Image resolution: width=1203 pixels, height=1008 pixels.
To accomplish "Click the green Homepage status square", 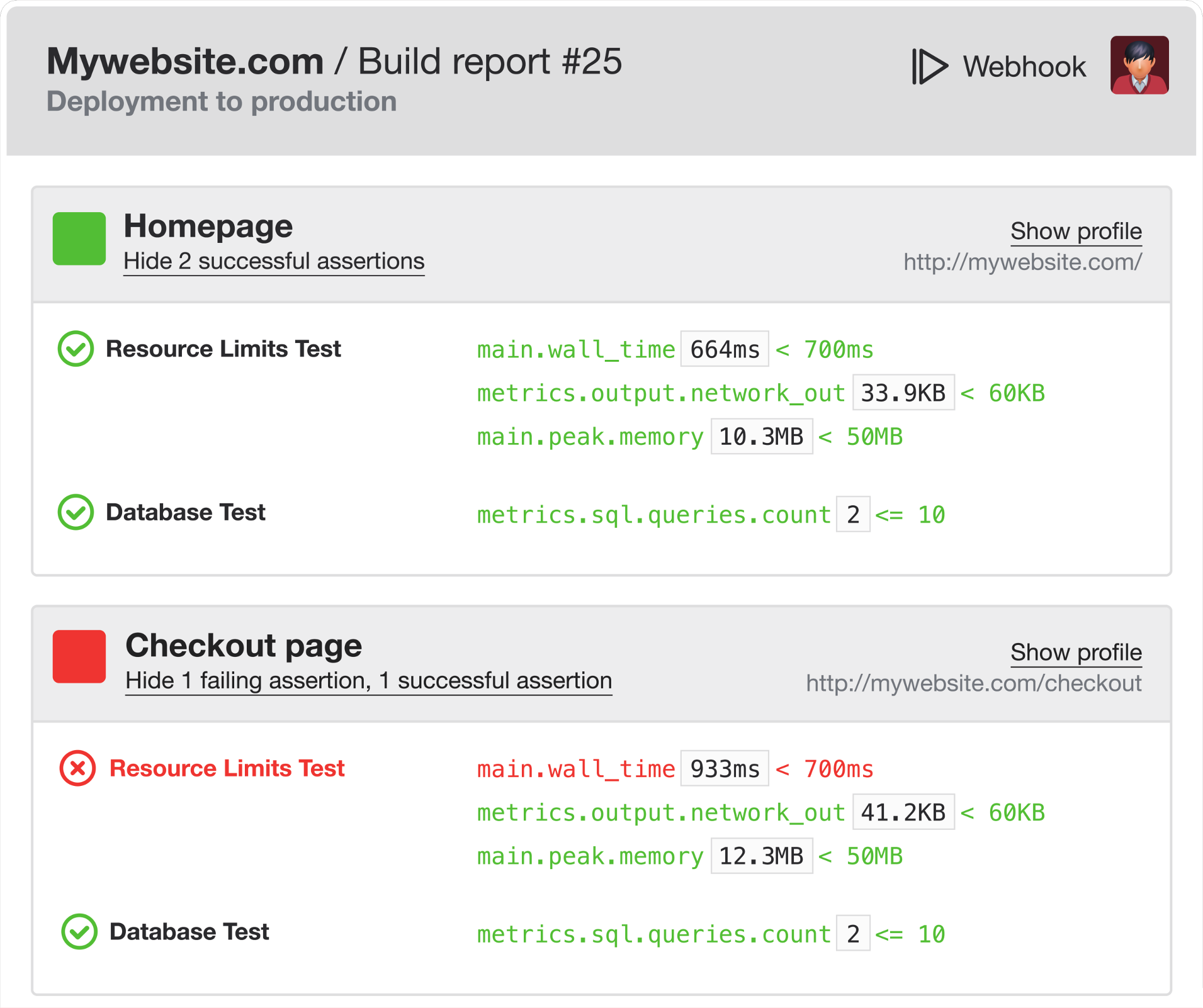I will pyautogui.click(x=79, y=238).
